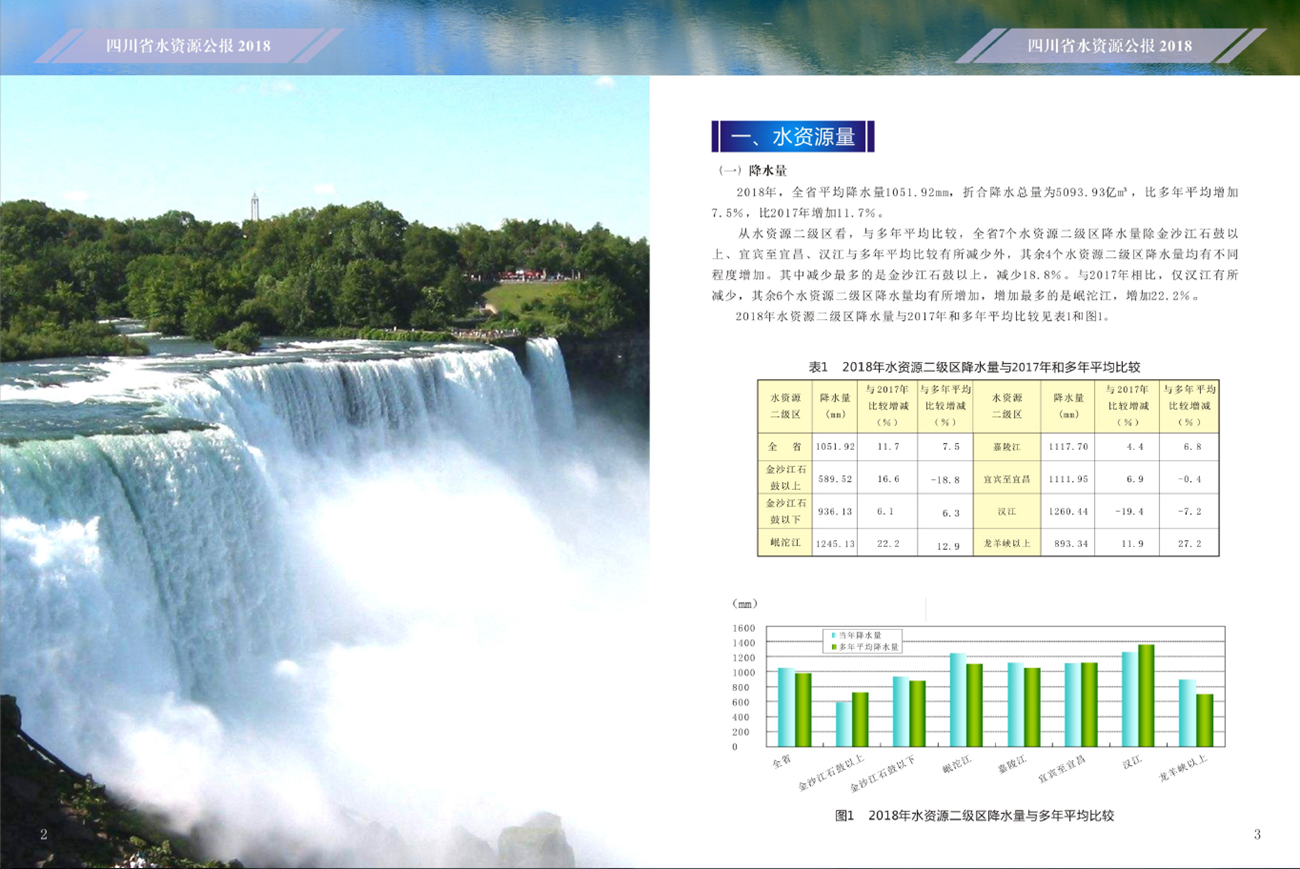Click table cell 全 省
This screenshot has width=1300, height=869.
[783, 447]
